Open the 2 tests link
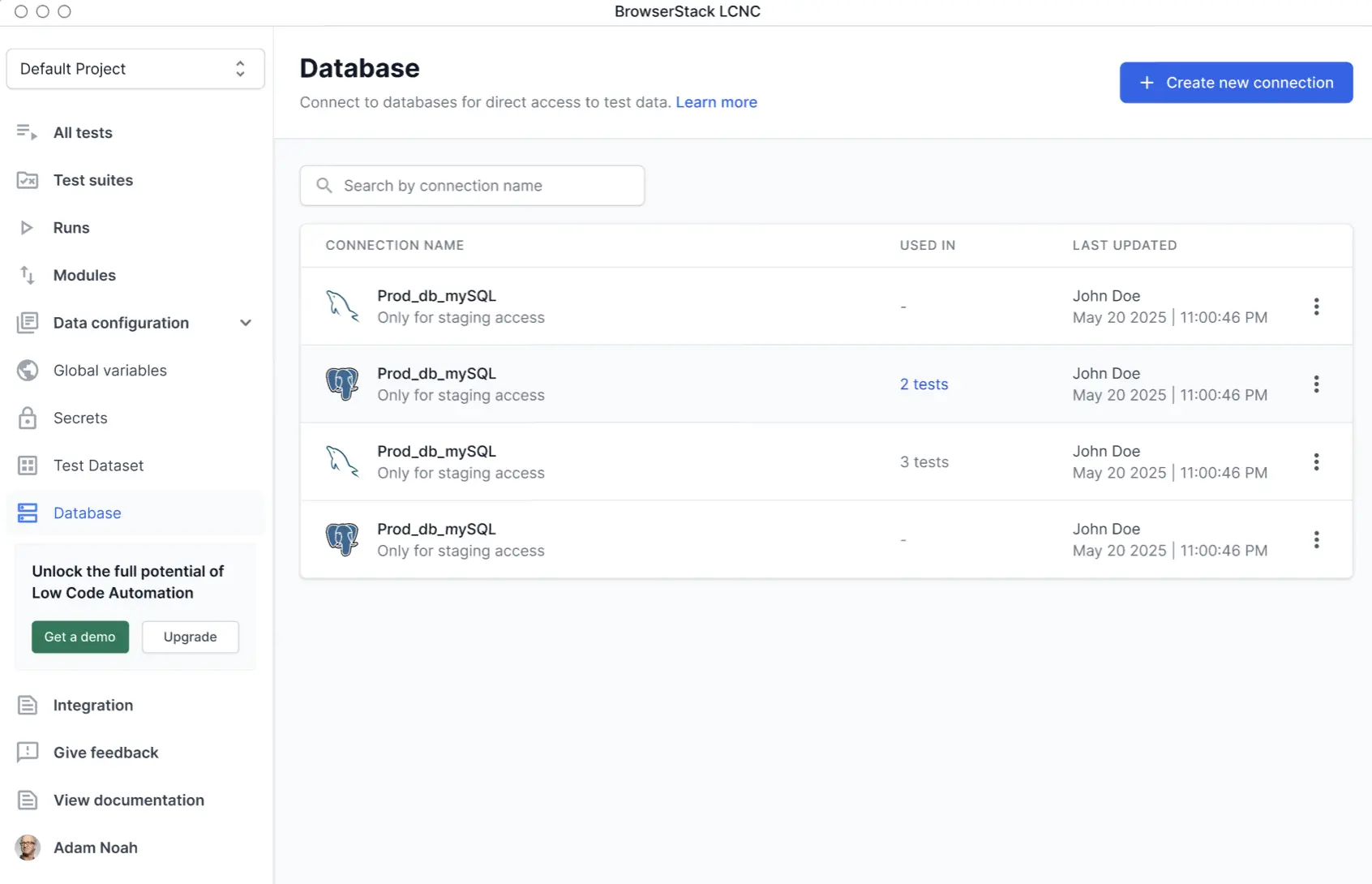1372x884 pixels. 924,384
